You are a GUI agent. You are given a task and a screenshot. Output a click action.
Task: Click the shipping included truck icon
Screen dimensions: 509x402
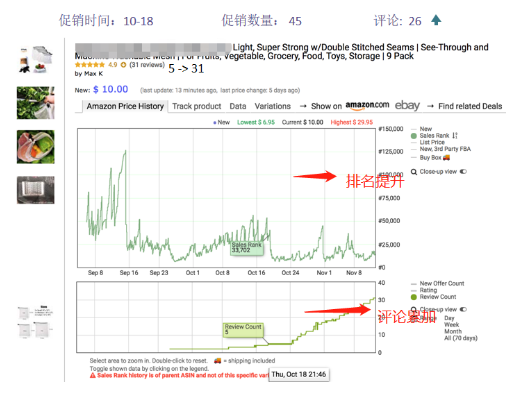click(217, 360)
